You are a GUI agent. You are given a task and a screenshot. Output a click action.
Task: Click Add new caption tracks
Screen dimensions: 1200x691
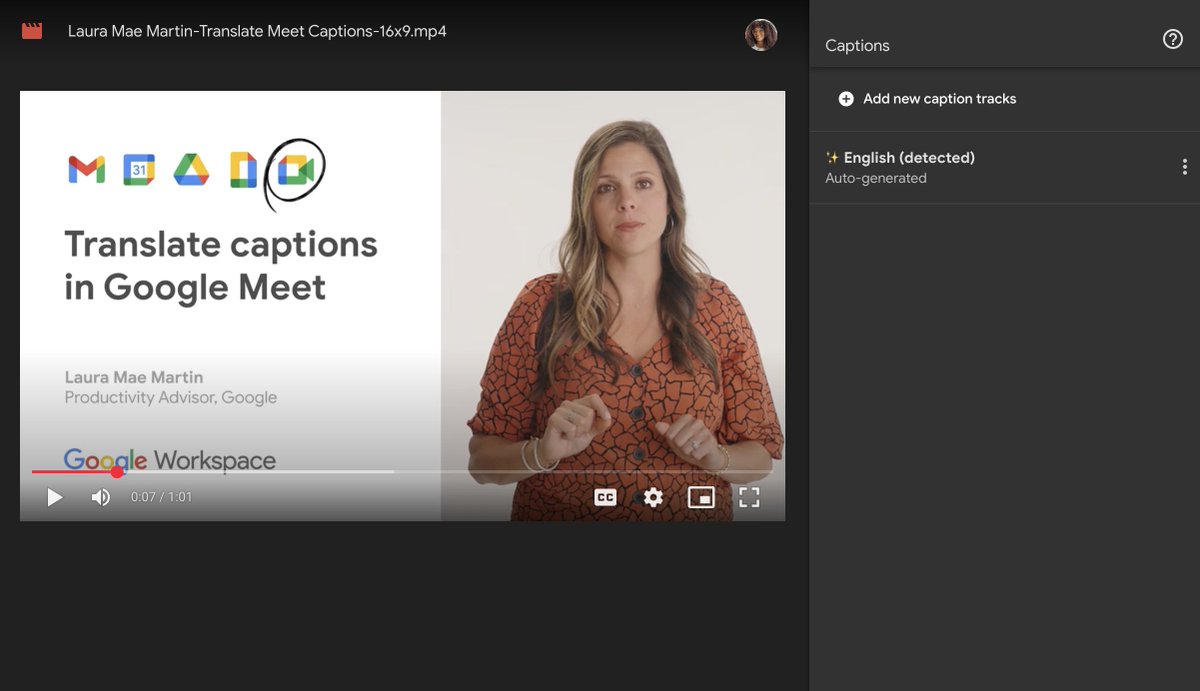[x=927, y=99]
